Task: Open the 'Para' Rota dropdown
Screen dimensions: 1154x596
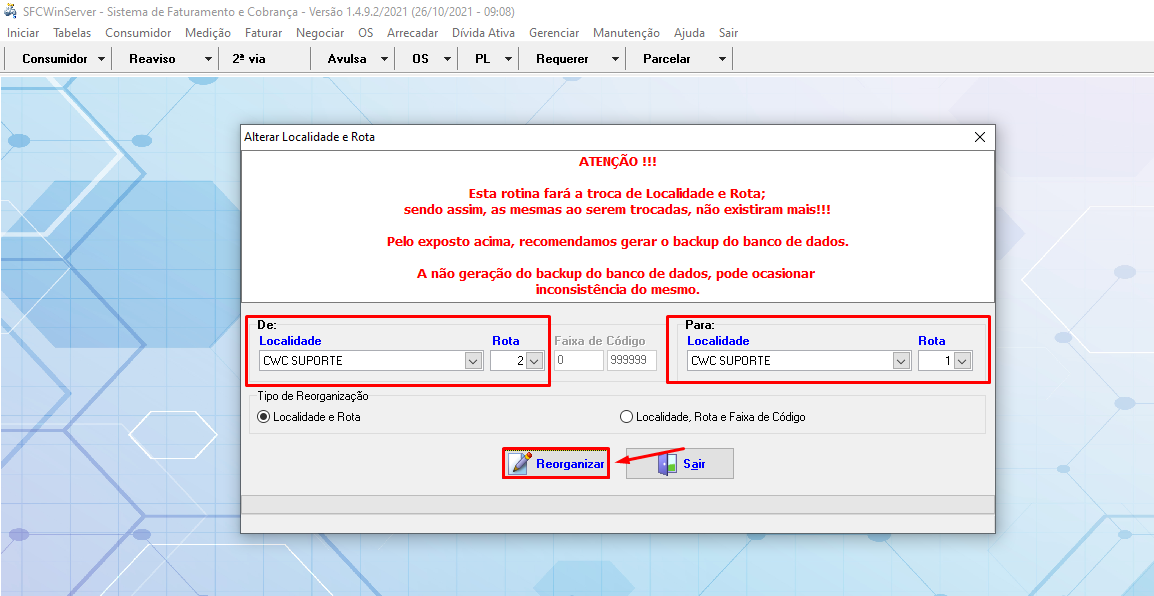Action: 962,361
